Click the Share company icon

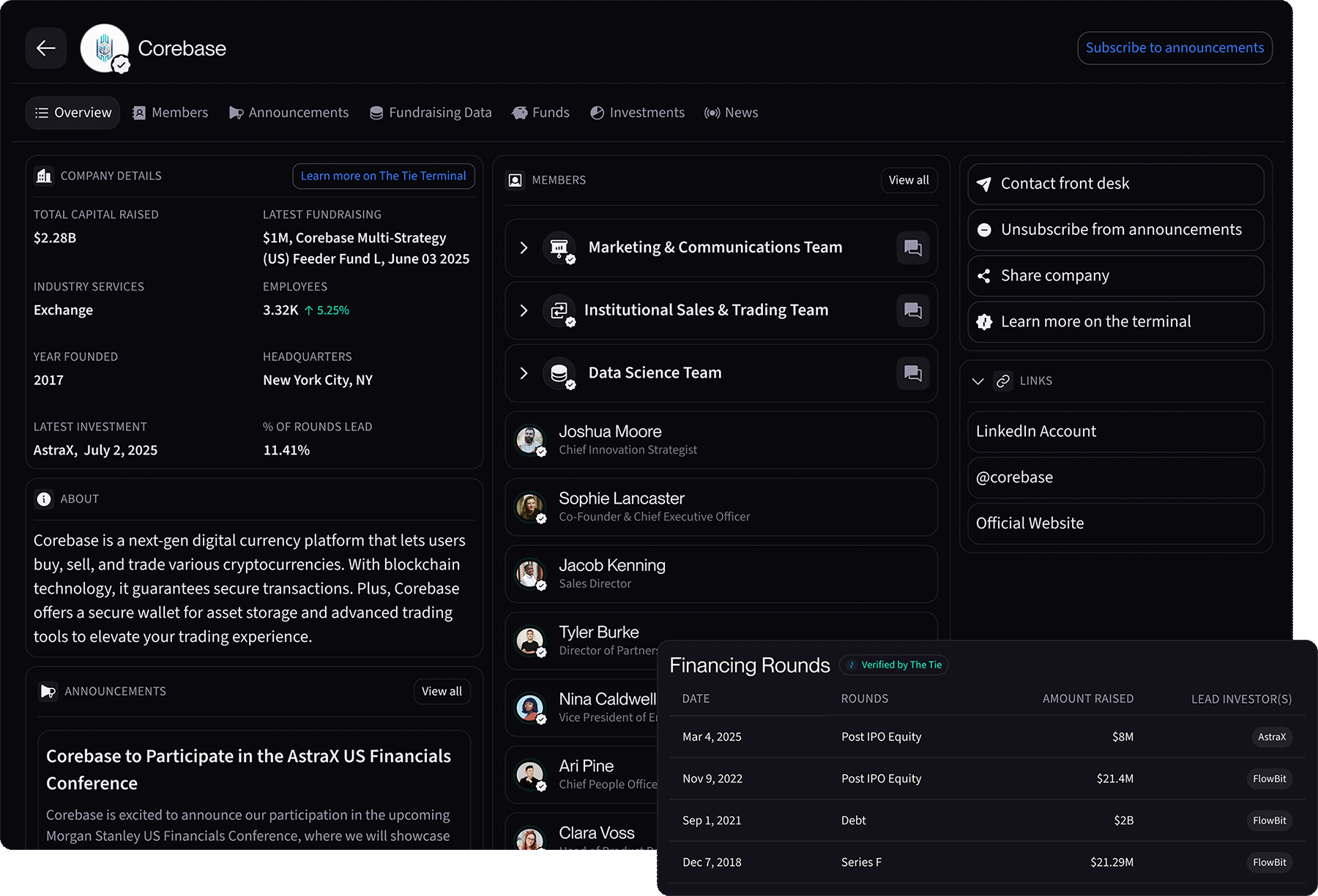984,276
